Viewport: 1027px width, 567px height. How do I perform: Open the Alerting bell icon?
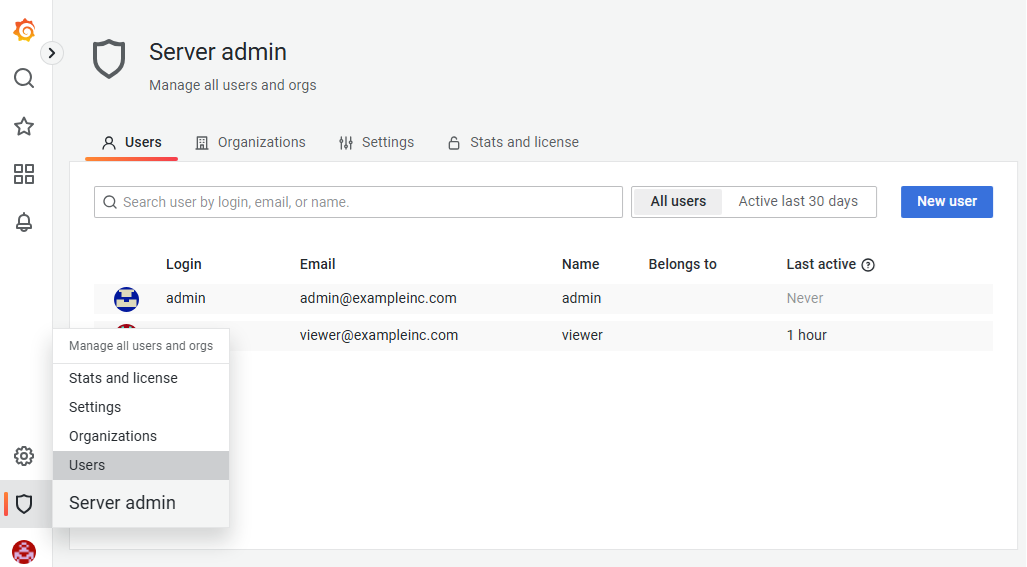24,222
